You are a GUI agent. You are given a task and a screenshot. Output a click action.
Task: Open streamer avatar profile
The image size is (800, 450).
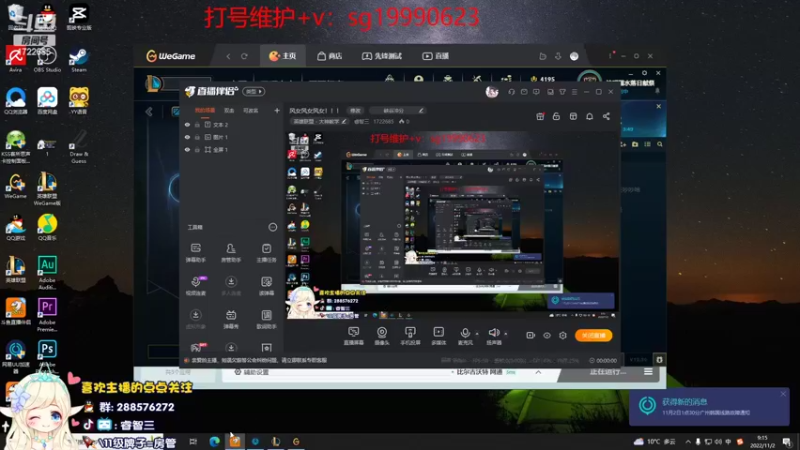pos(492,92)
